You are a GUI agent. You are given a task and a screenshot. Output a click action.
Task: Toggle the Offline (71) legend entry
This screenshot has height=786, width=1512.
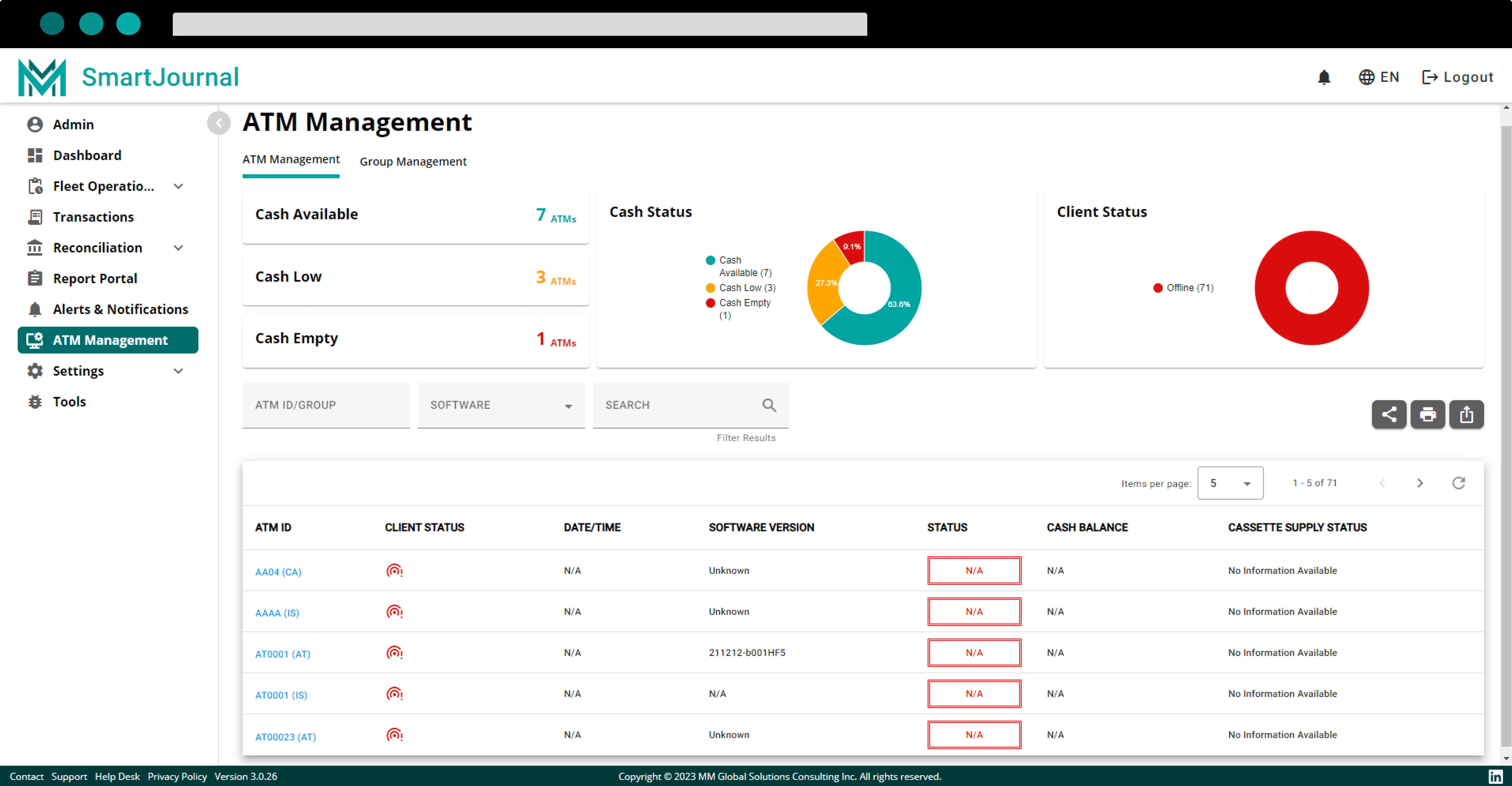coord(1183,288)
